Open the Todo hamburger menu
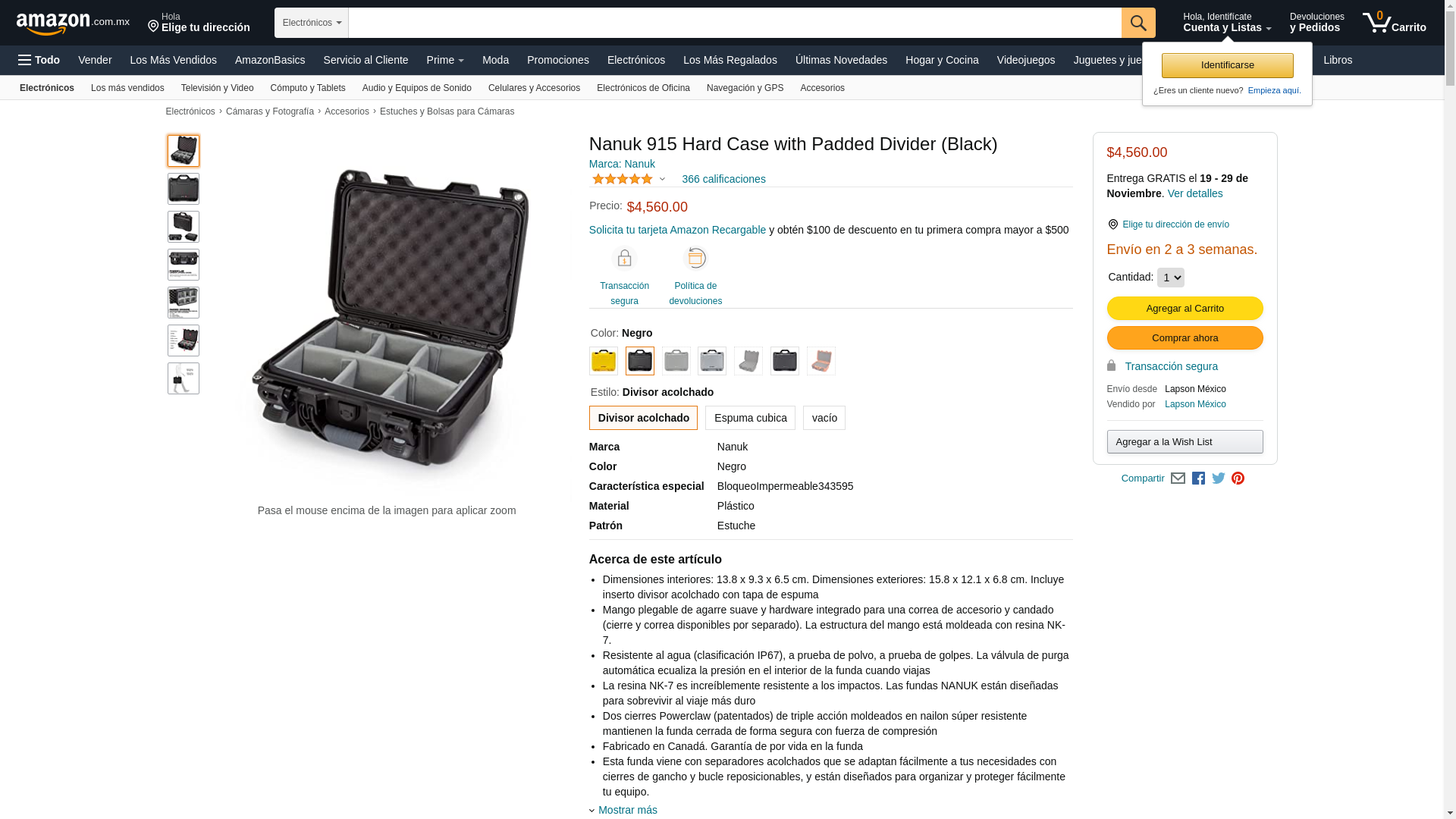1456x819 pixels. (x=39, y=60)
